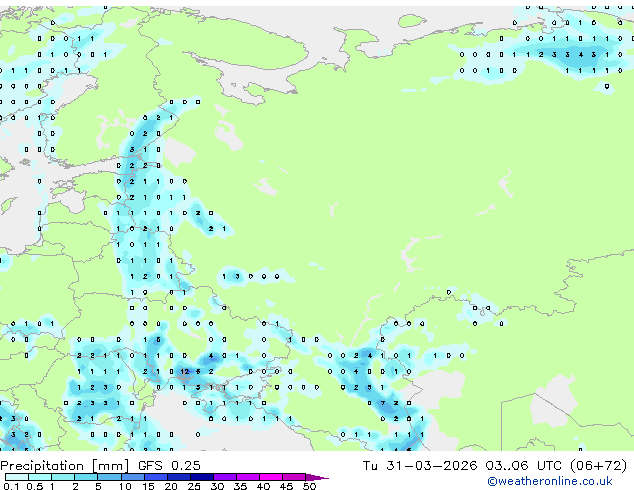Screen dimensions: 634x490
Task: Click the '25' legend scale label
Action: pos(194,486)
